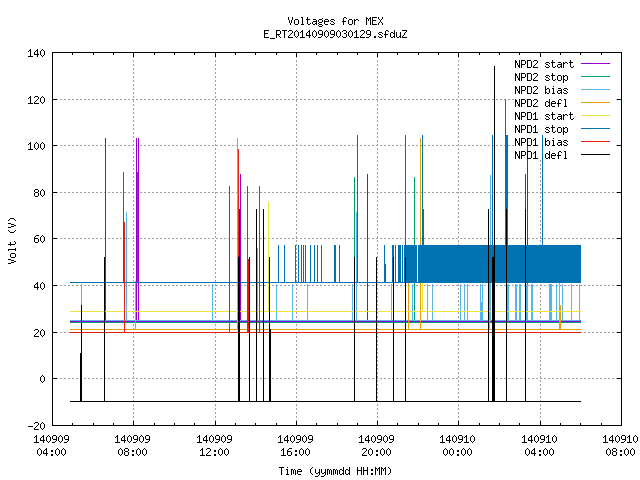Click the x-axis tick 140910 08:00
The image size is (640, 480).
tap(620, 446)
